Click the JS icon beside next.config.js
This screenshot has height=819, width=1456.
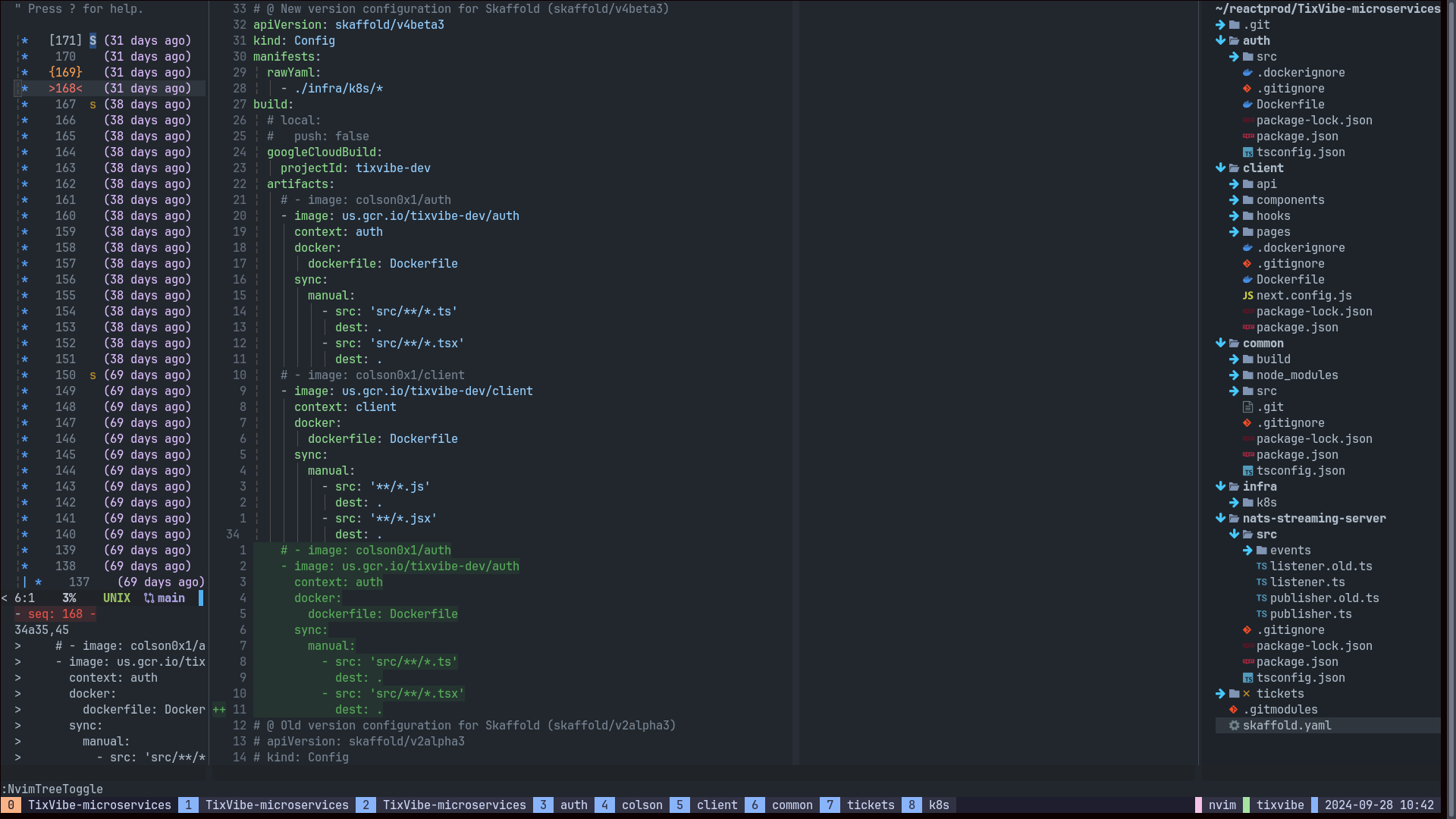click(1247, 296)
